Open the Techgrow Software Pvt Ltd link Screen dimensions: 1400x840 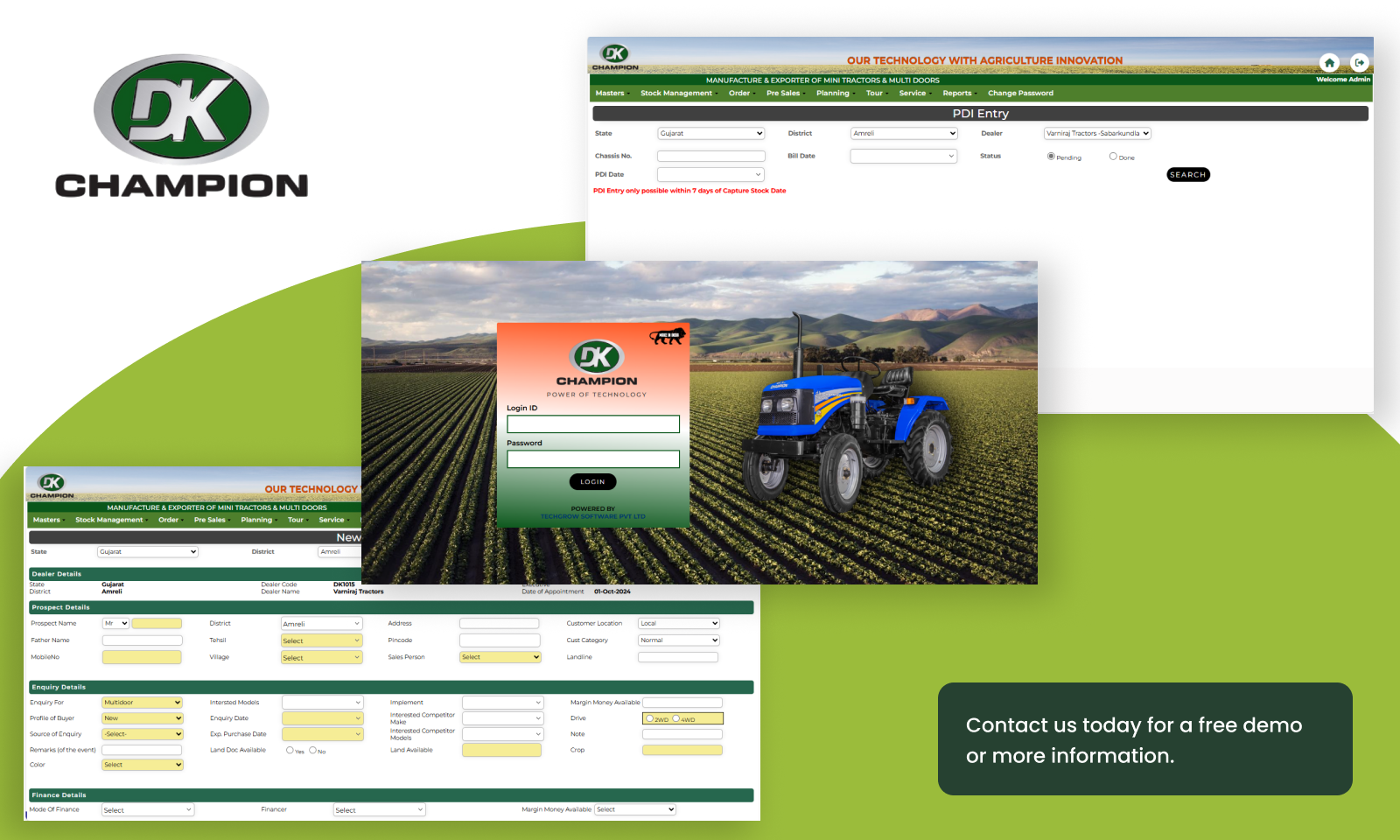point(592,516)
